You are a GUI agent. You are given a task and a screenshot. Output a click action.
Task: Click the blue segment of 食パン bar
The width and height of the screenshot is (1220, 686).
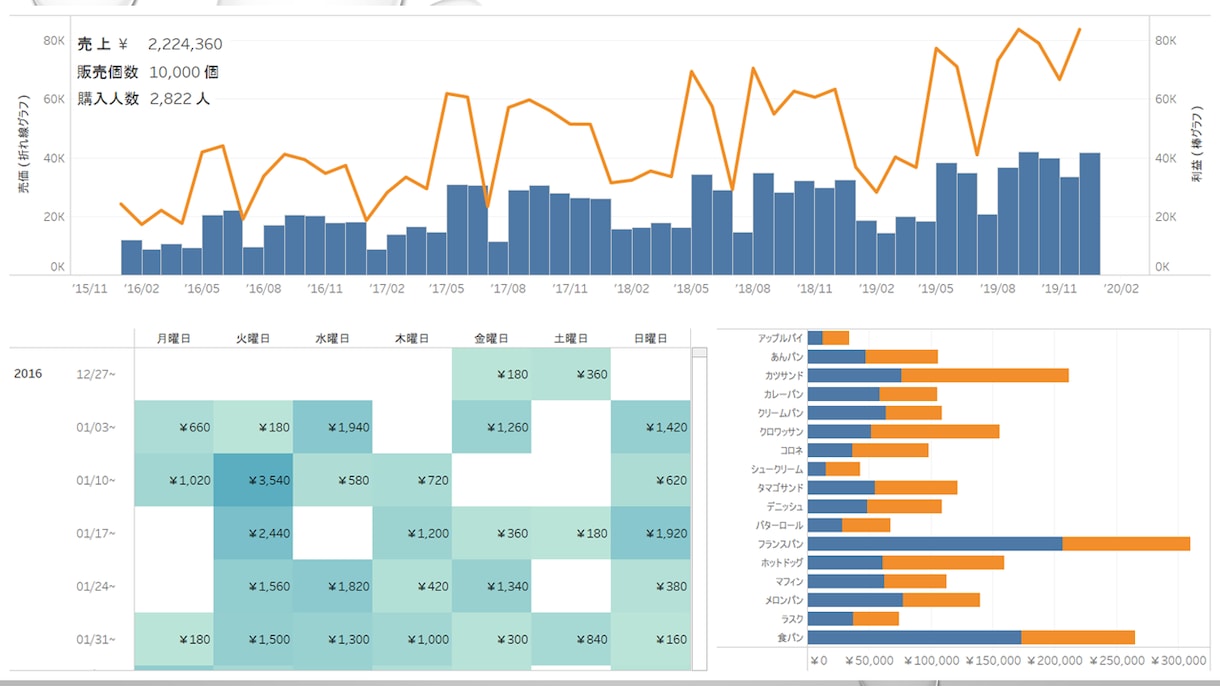pos(914,637)
